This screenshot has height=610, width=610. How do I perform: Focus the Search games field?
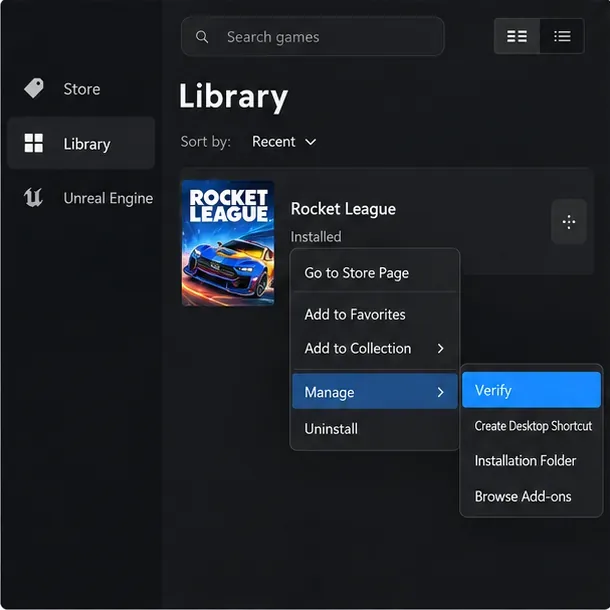[x=313, y=37]
